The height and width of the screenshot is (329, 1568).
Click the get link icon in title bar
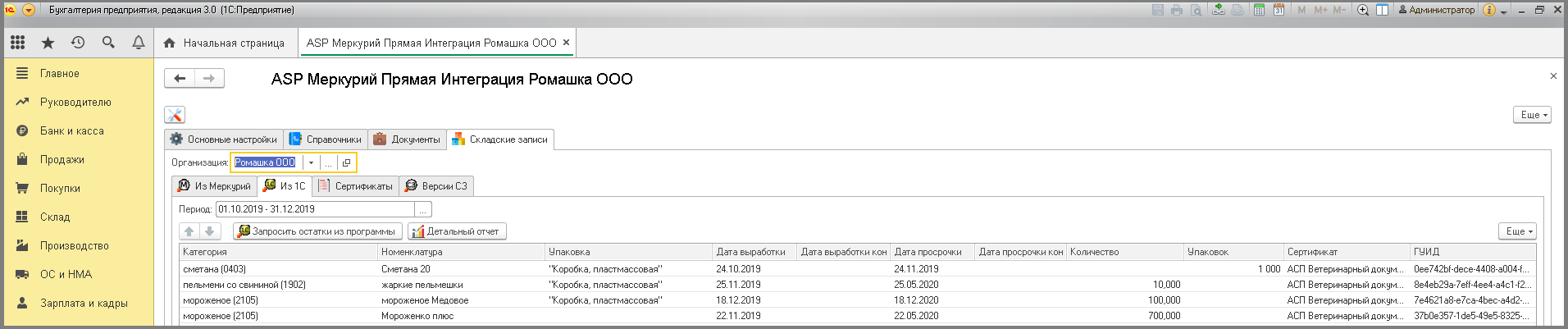tap(1219, 10)
